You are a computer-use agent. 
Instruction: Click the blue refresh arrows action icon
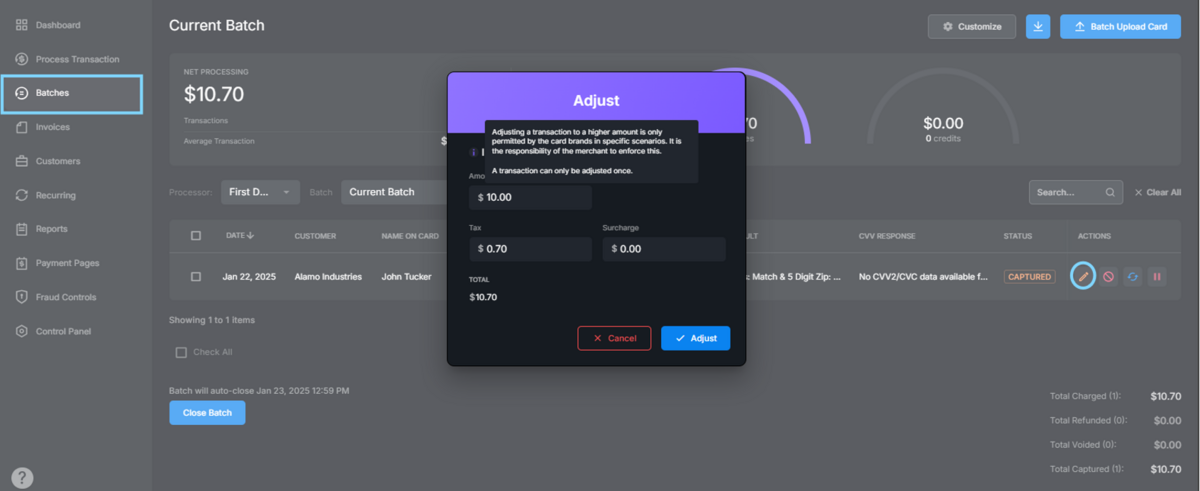[1133, 276]
